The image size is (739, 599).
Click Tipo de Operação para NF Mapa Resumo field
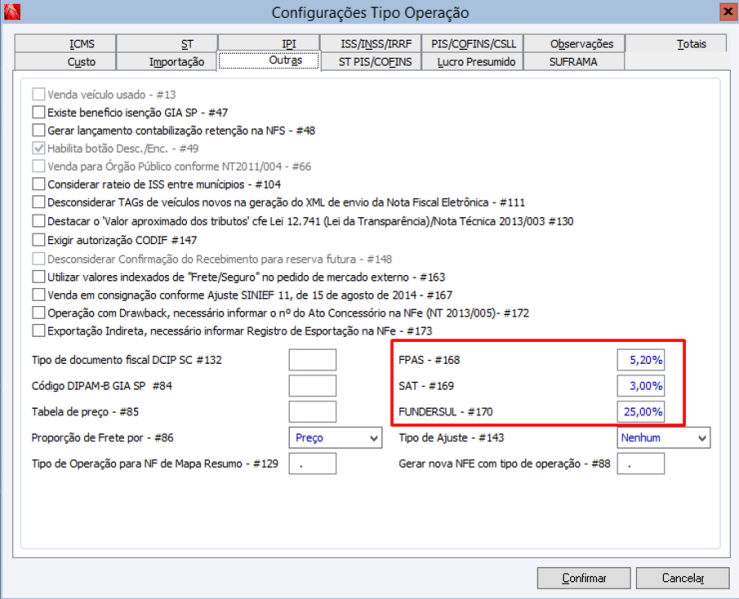point(312,464)
